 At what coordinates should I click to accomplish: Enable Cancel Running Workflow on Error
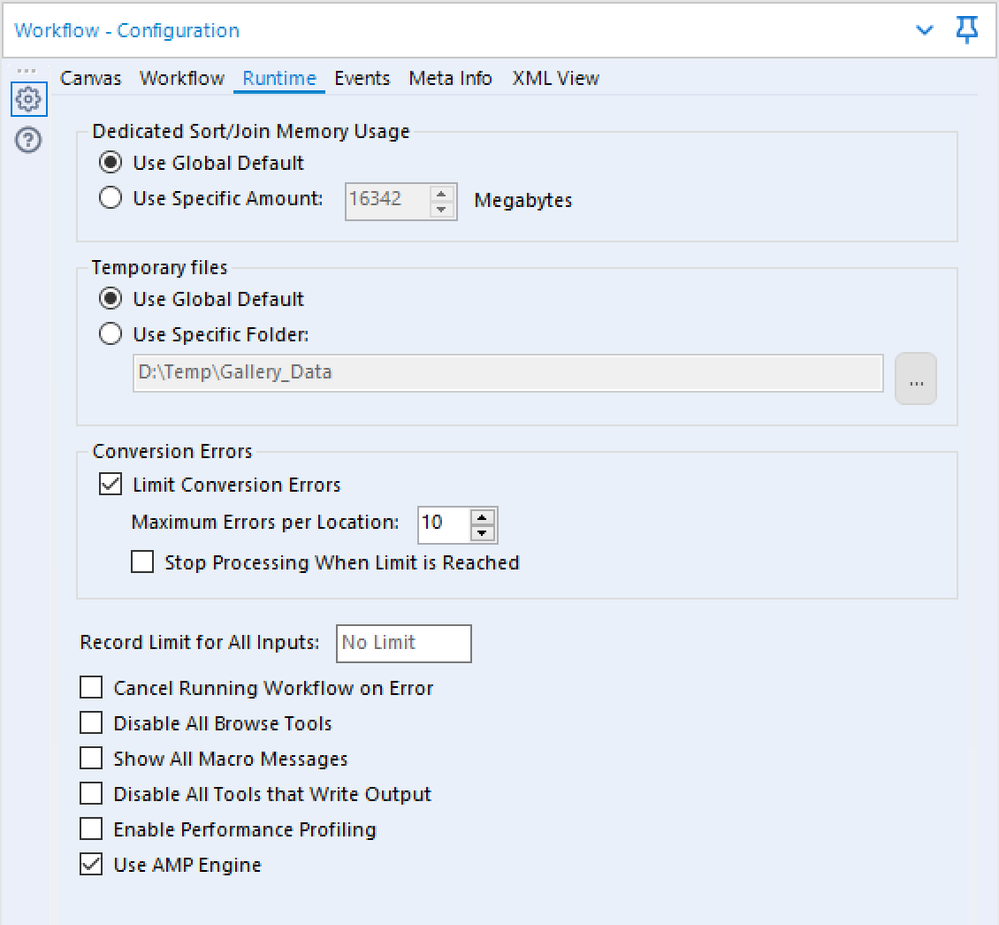(x=91, y=688)
